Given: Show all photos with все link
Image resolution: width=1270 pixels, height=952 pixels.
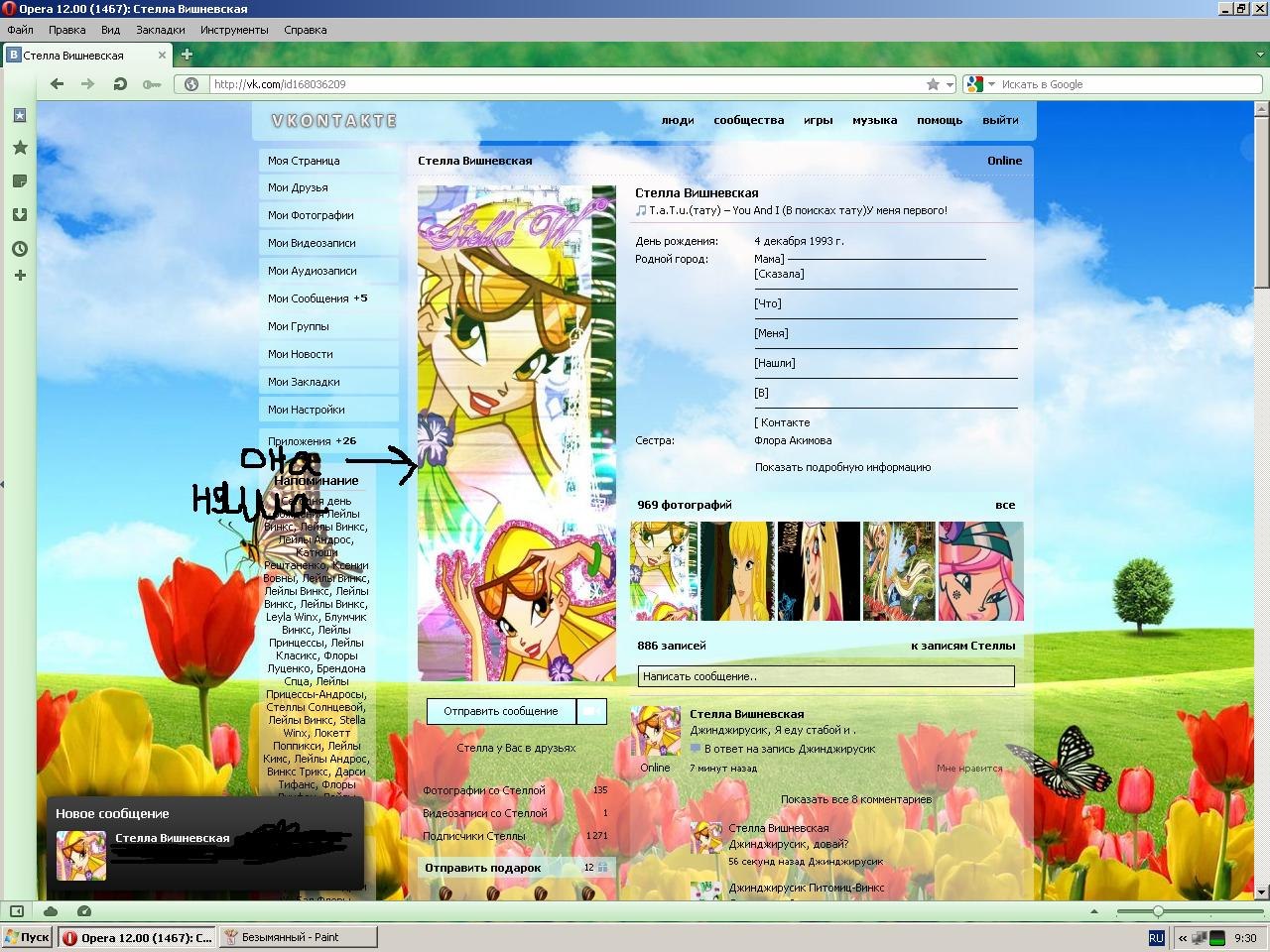Looking at the screenshot, I should (1005, 505).
